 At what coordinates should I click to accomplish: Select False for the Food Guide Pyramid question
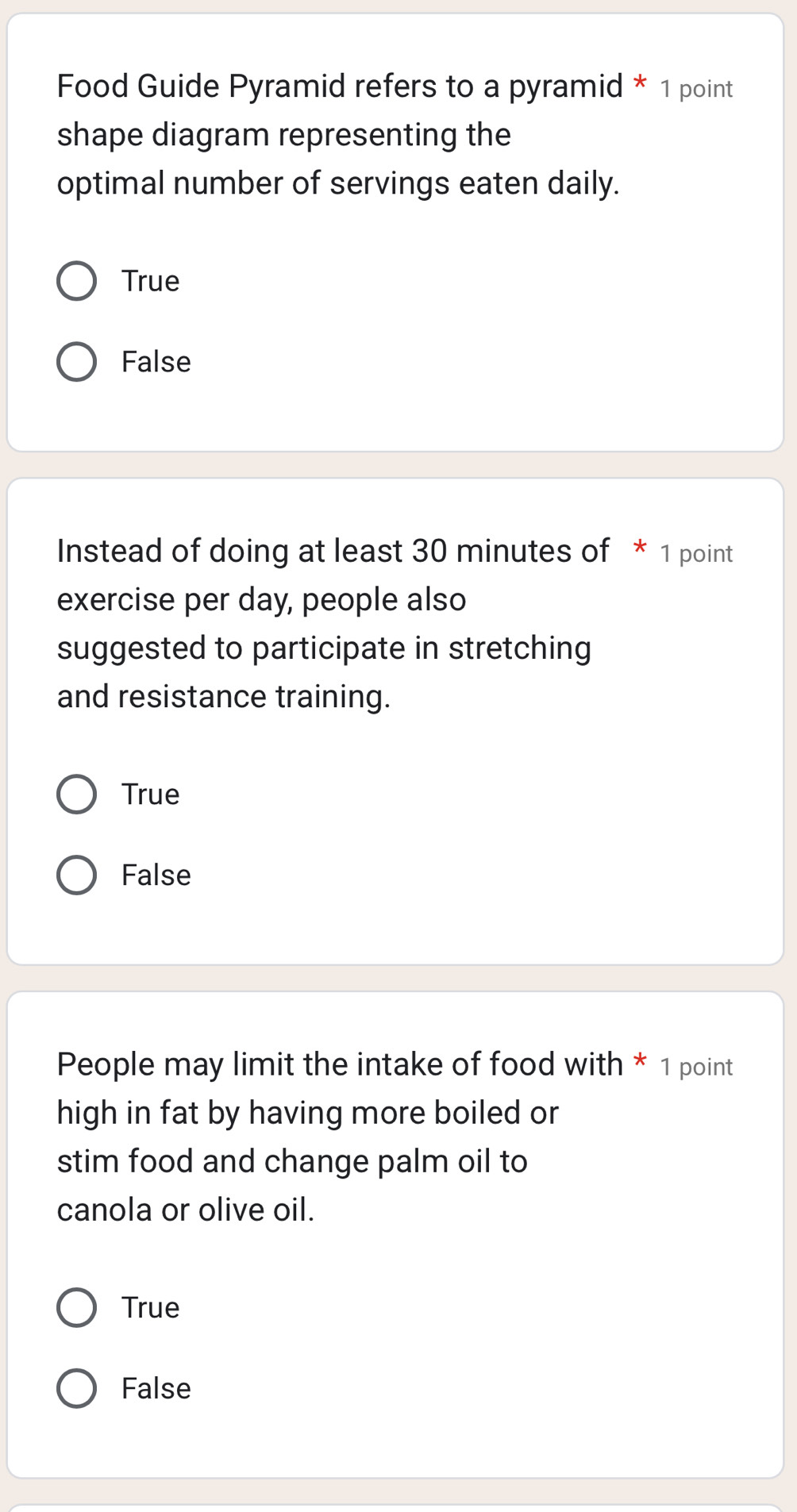(x=77, y=361)
